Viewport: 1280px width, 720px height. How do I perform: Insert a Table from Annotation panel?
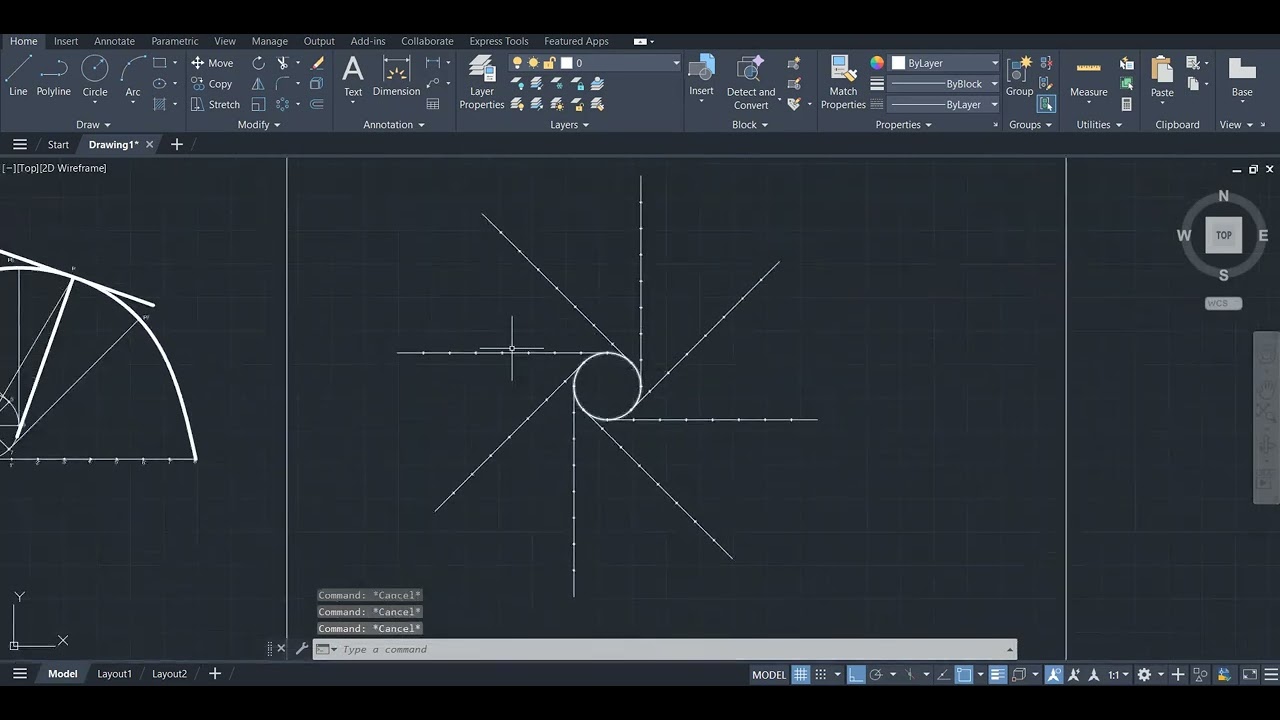pos(433,104)
